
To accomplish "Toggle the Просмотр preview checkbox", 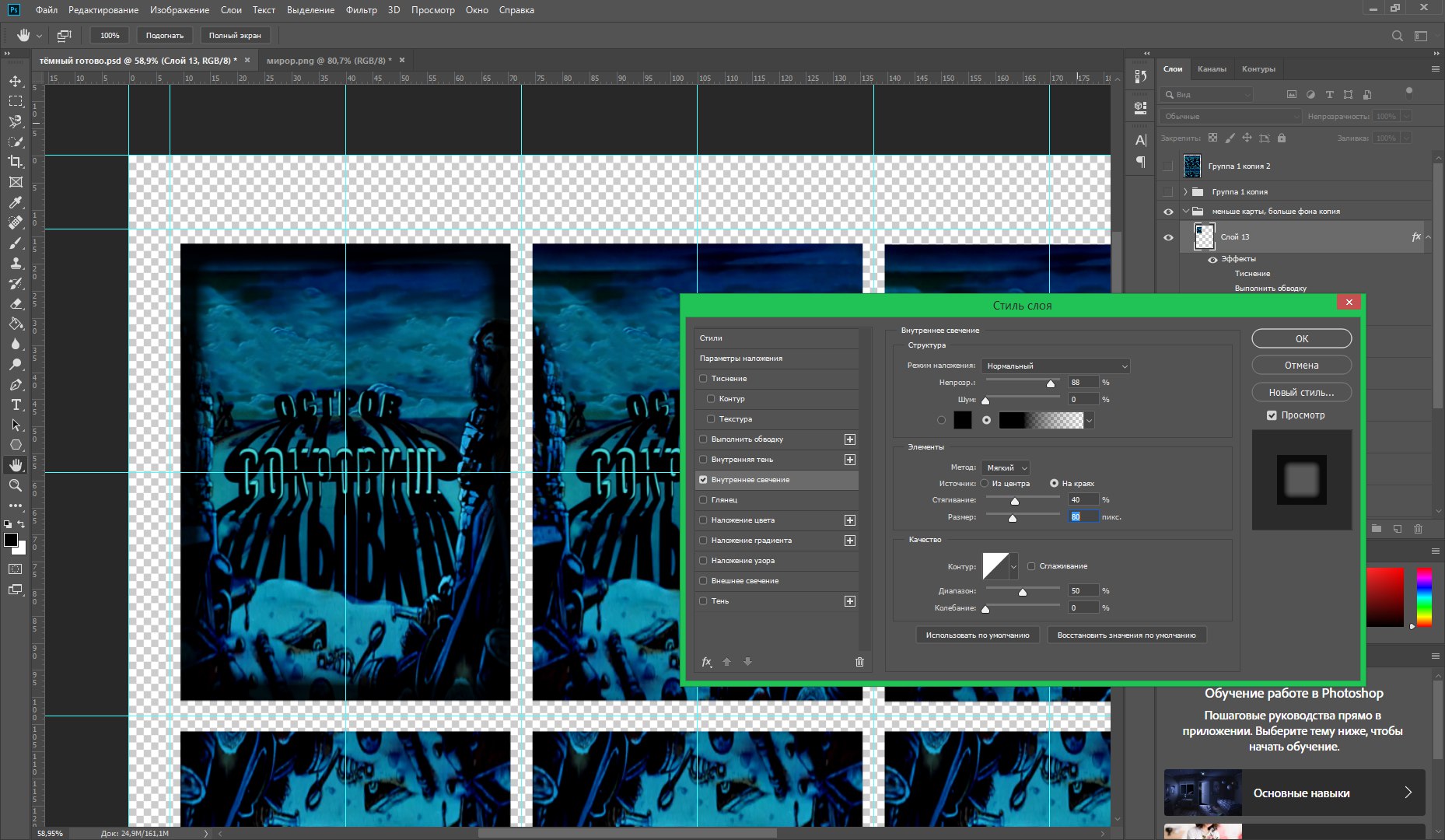I will click(1272, 415).
